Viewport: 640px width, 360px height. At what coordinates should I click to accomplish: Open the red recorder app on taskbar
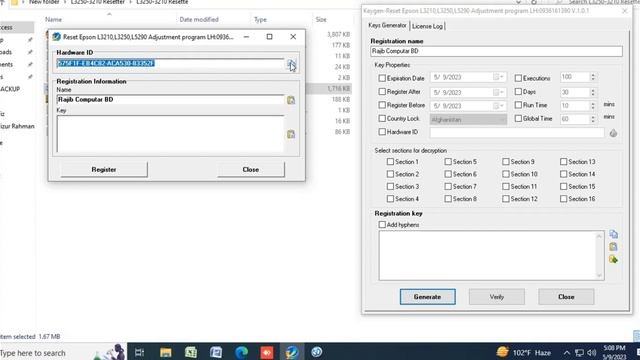(x=267, y=352)
